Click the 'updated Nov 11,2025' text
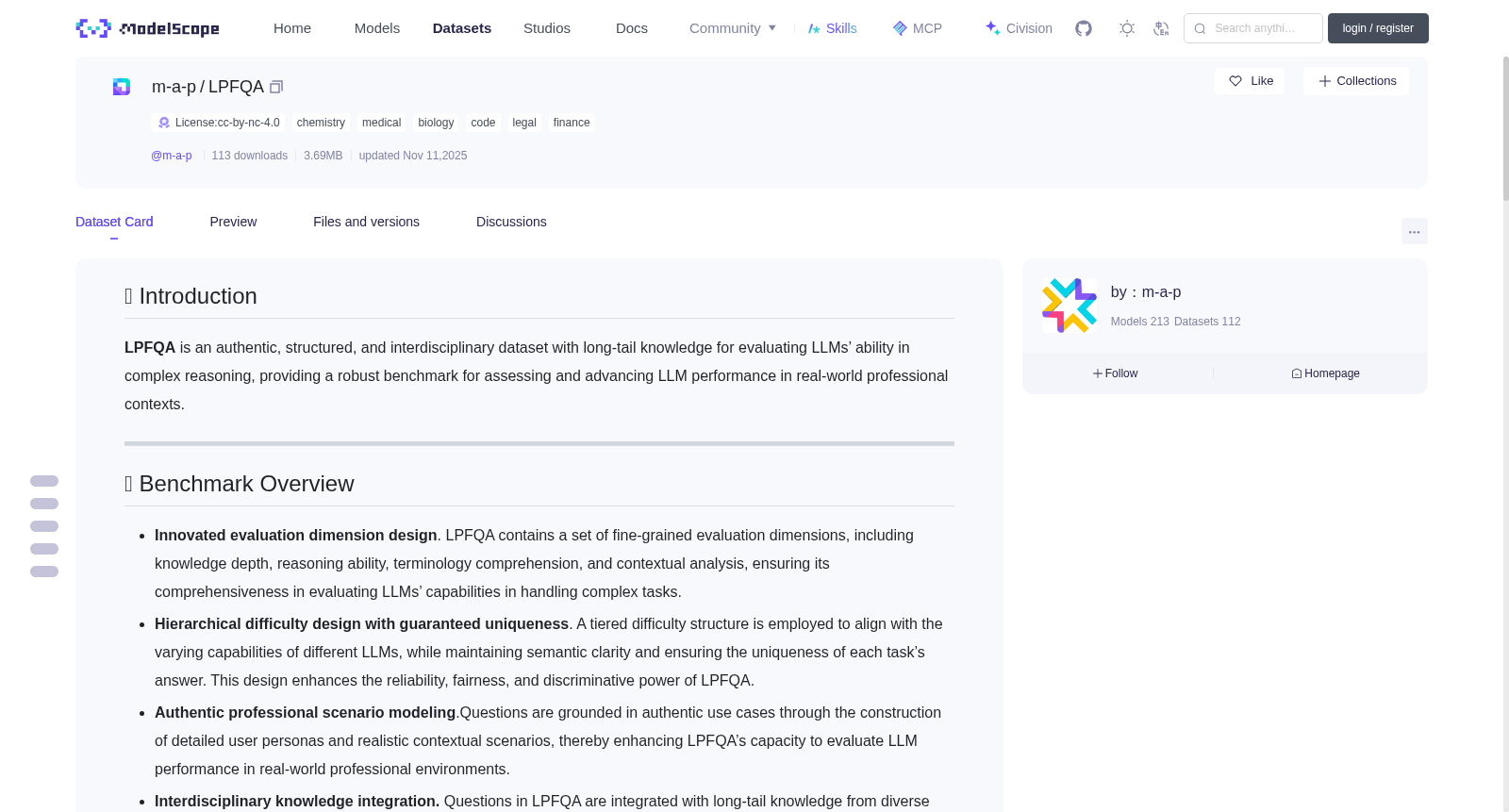Image resolution: width=1509 pixels, height=812 pixels. tap(413, 156)
